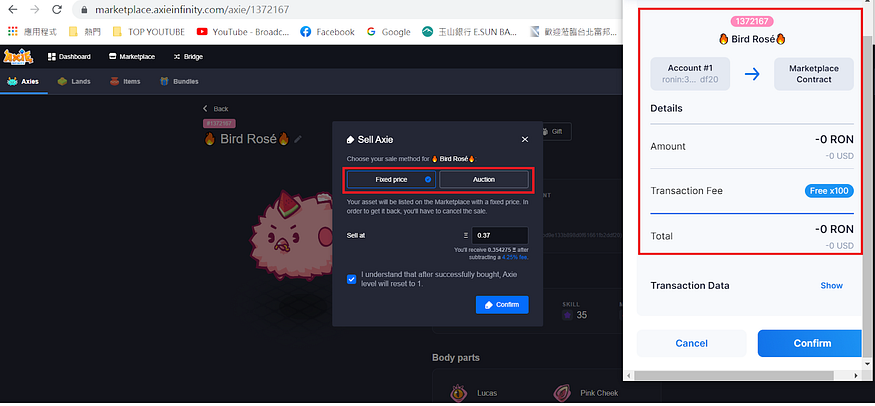Open the 玉山銀行 E.SUN bookmark
Image resolution: width=875 pixels, height=406 pixels.
point(470,32)
